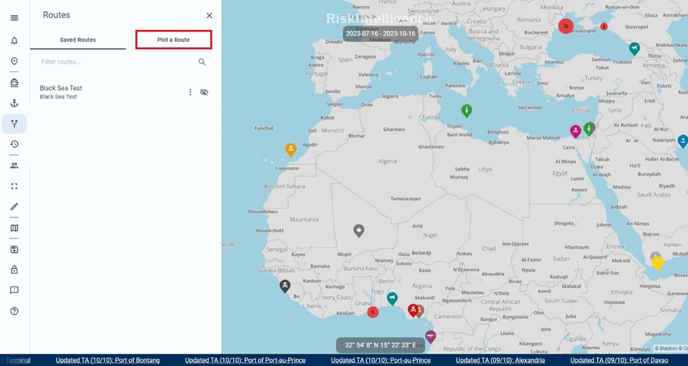
Task: Toggle visibility of Black Sea Test route
Action: [x=204, y=92]
